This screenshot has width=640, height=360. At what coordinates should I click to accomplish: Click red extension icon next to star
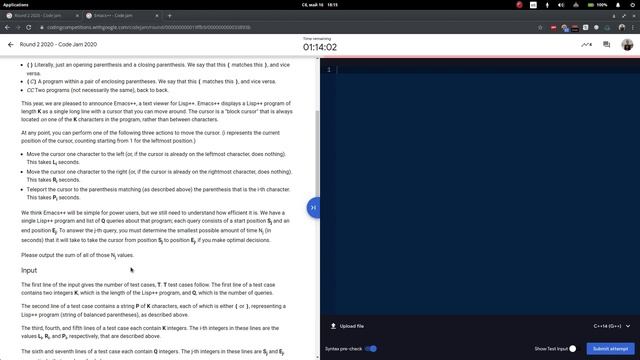[553, 27]
